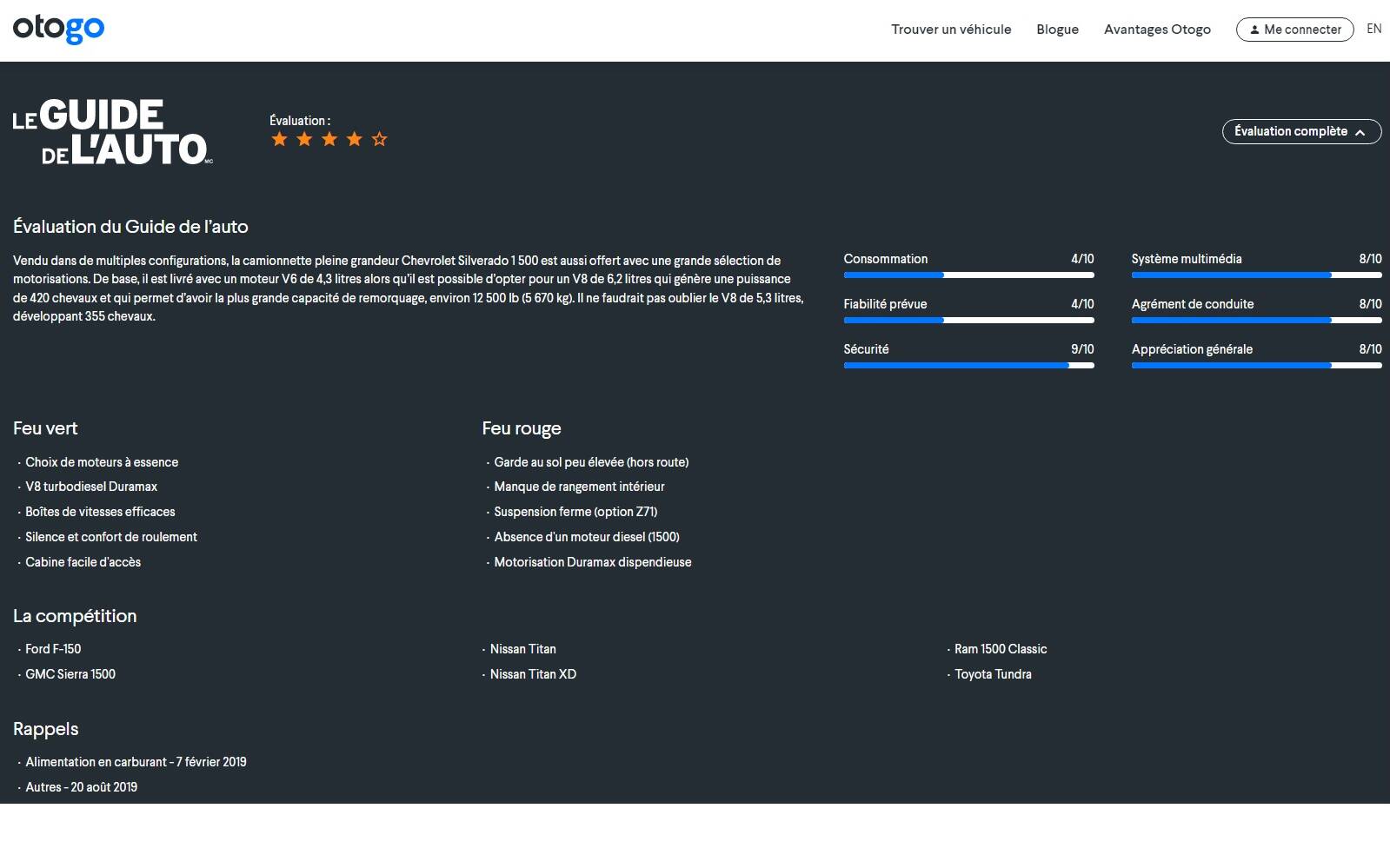Click the user icon in Me connecter
Screen dimensions: 1390x868
pos(1254,30)
